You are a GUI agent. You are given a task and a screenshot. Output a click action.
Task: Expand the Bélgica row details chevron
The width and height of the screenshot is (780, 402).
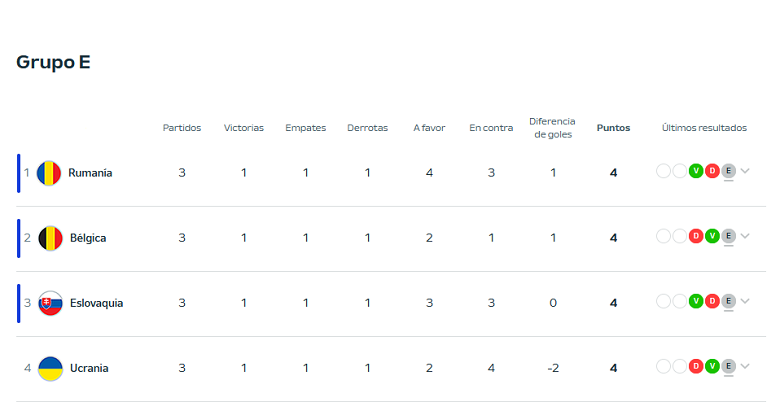point(745,236)
